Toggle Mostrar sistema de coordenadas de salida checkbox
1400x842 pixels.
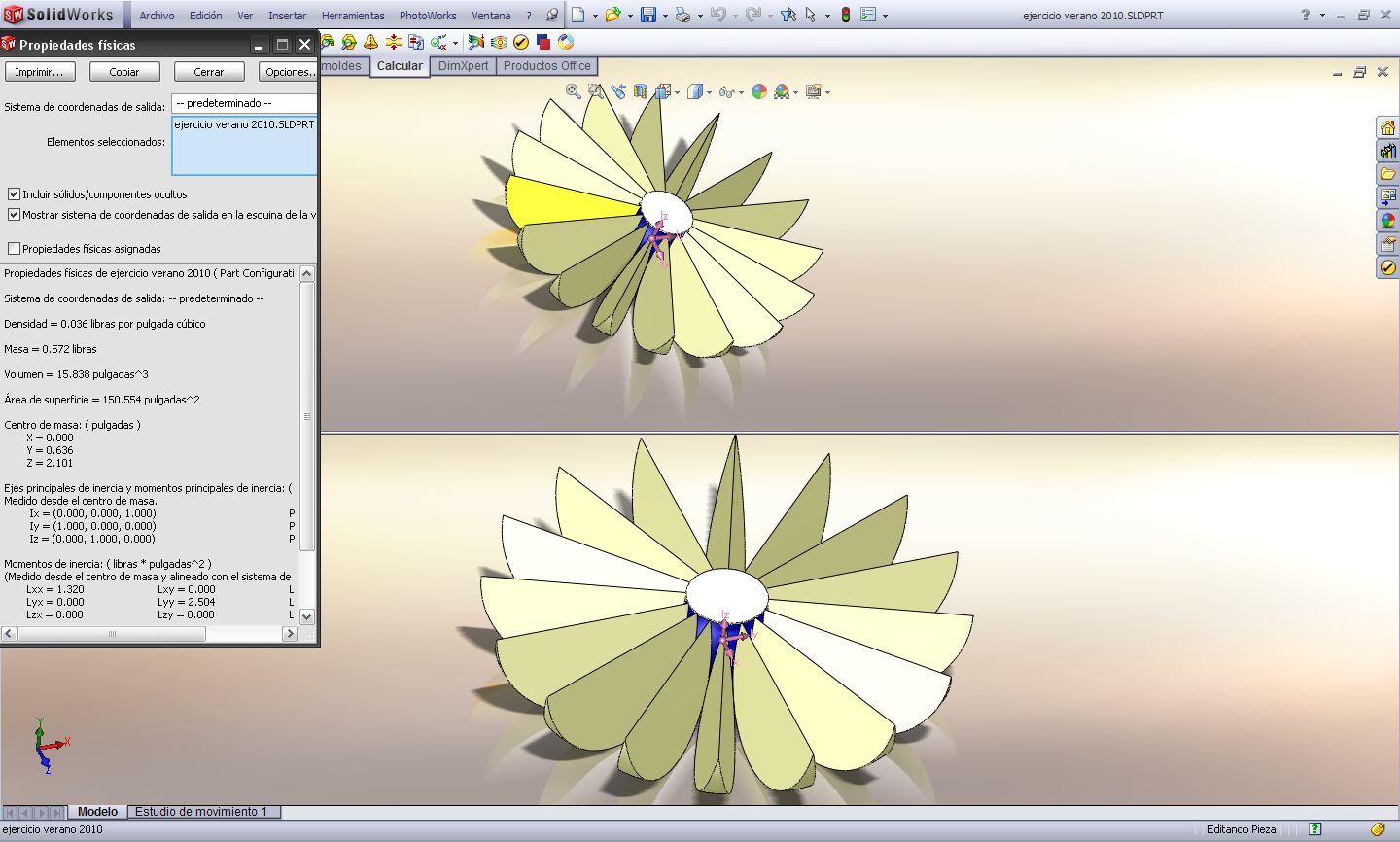point(14,215)
